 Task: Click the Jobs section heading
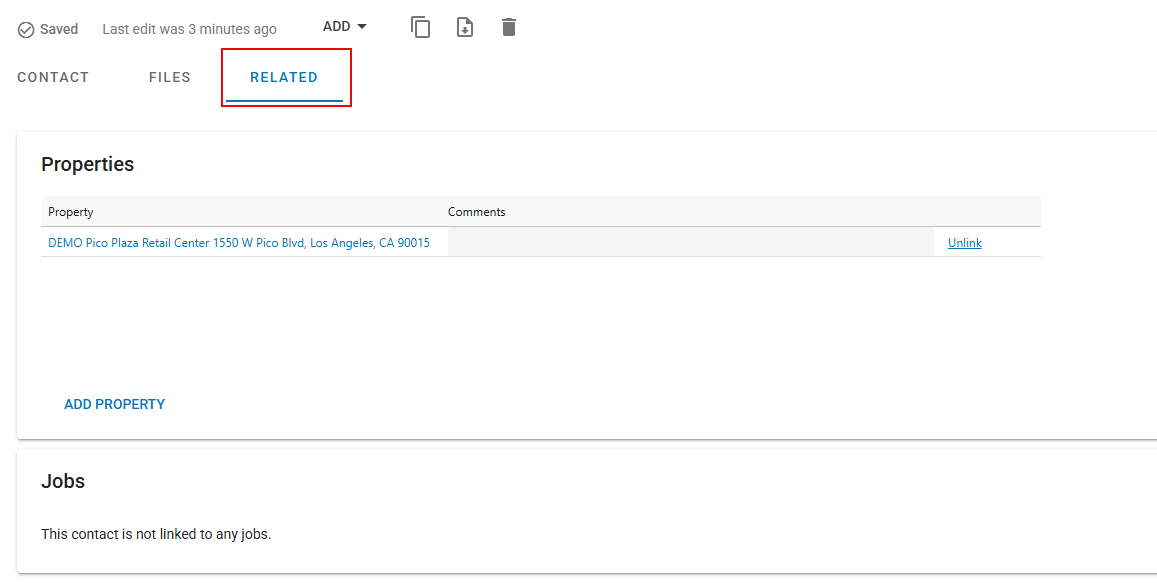click(x=63, y=481)
